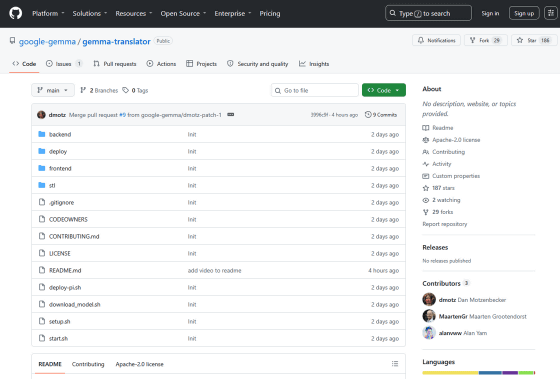
Task: Expand the commit message details ellipsis
Action: pyautogui.click(x=231, y=115)
